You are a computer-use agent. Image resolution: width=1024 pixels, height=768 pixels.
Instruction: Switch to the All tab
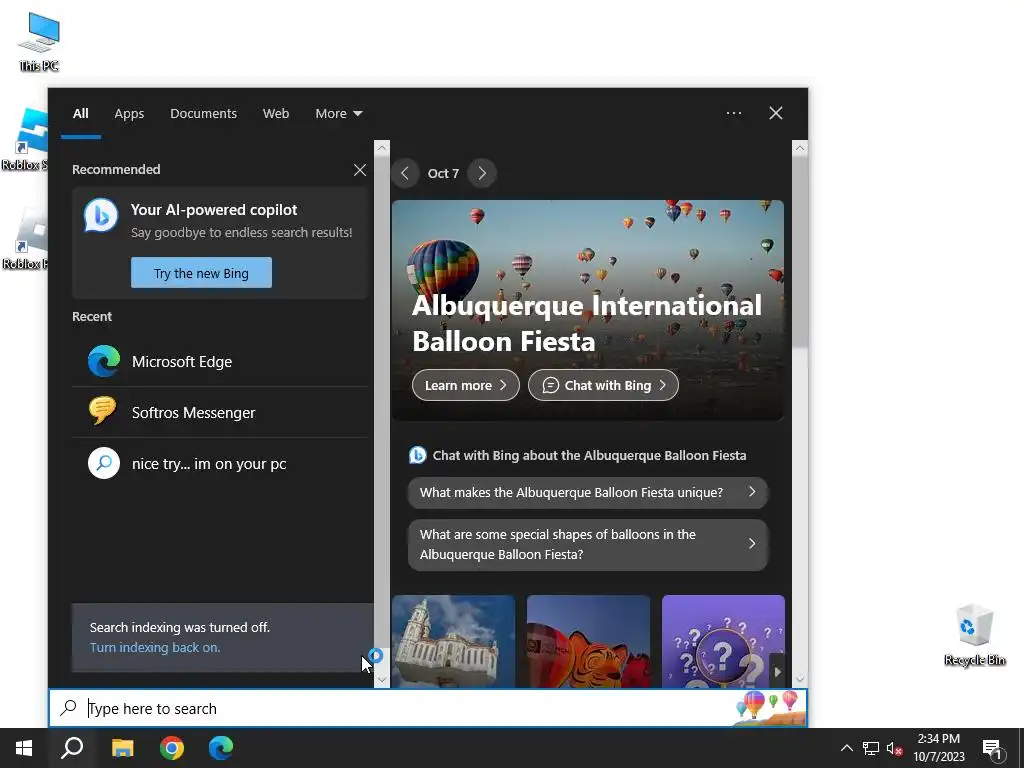(x=81, y=114)
